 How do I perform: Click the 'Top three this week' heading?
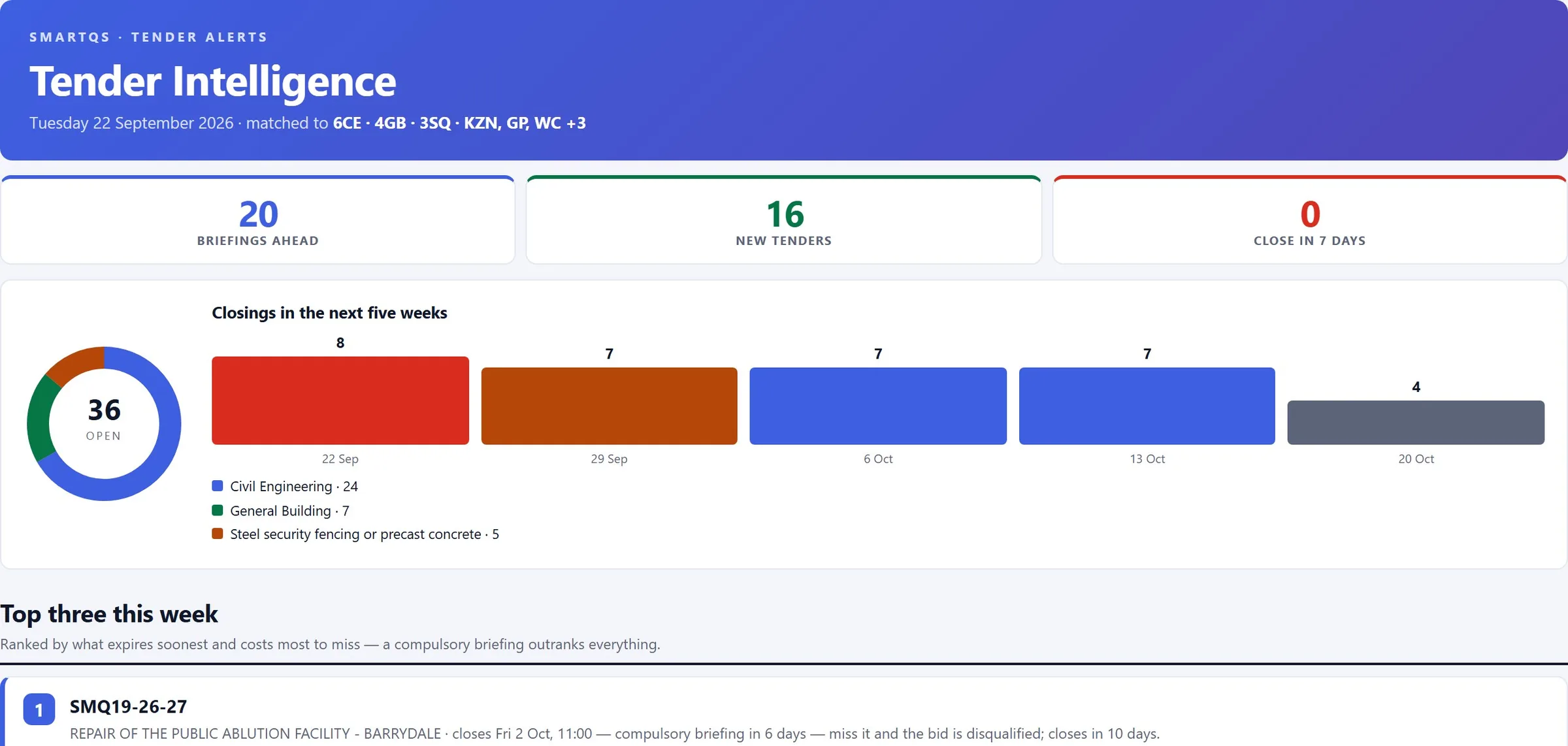(x=109, y=614)
